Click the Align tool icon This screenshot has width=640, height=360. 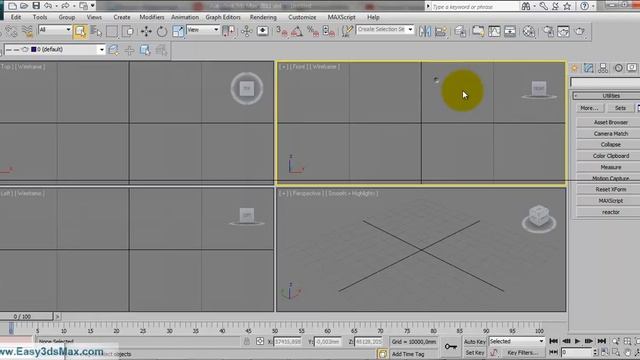click(x=441, y=31)
